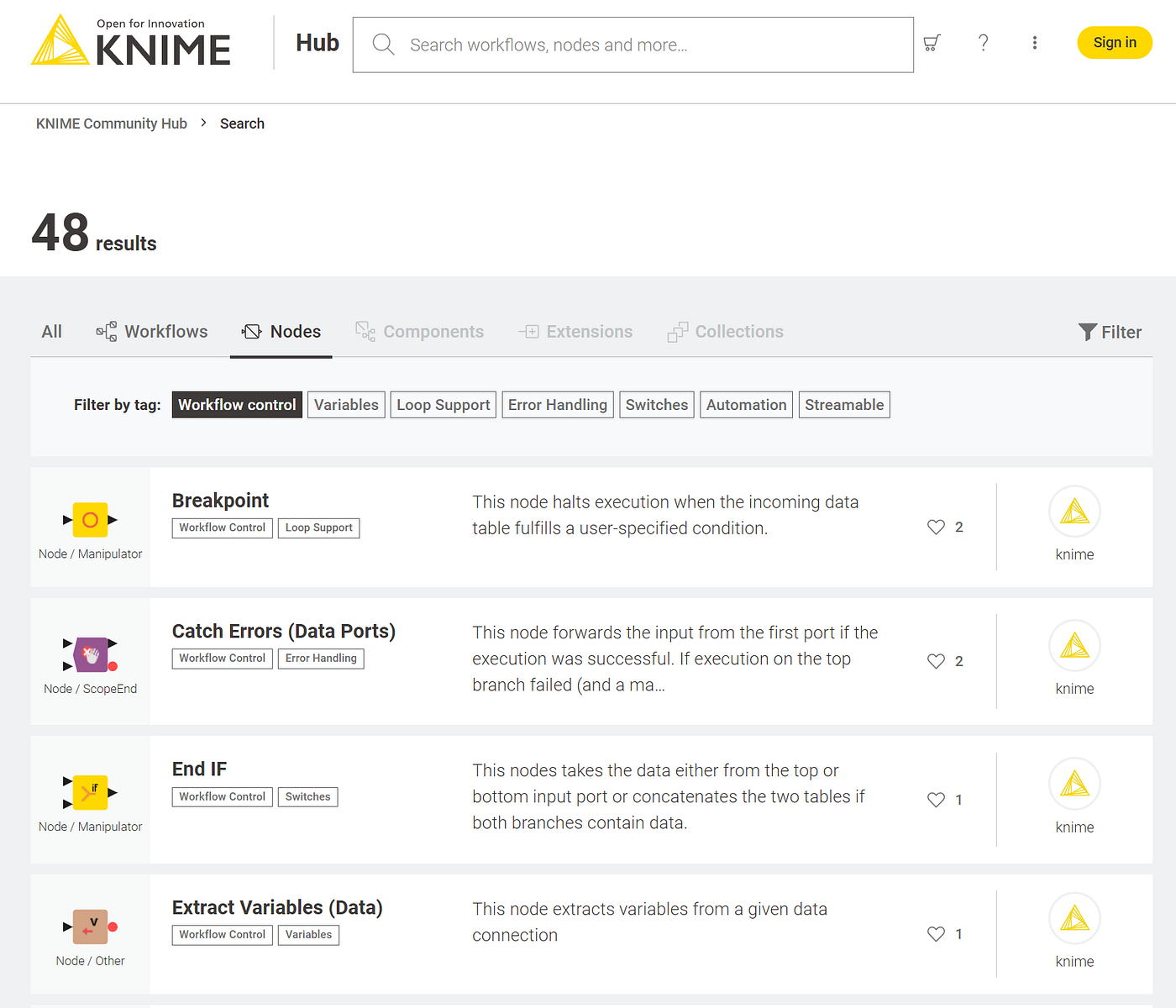Open KNIME Community Hub breadcrumb link
Screen dimensions: 1176x1008
click(112, 123)
